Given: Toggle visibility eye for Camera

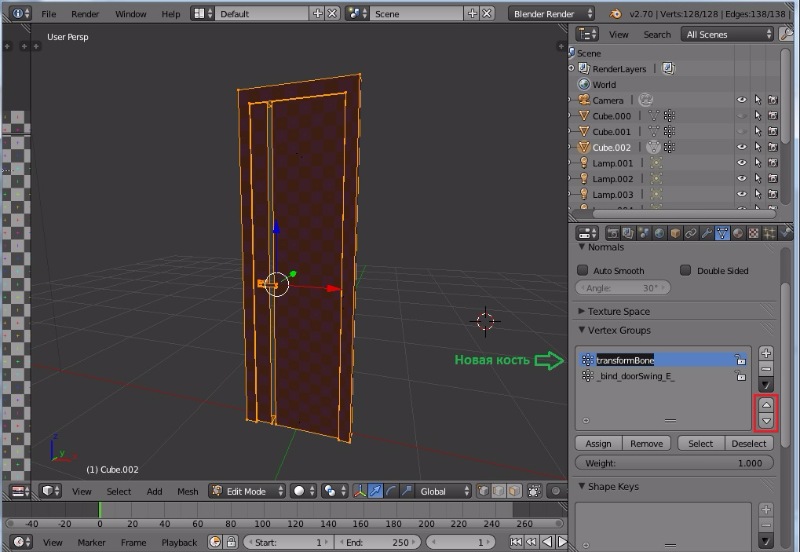Looking at the screenshot, I should coord(742,100).
